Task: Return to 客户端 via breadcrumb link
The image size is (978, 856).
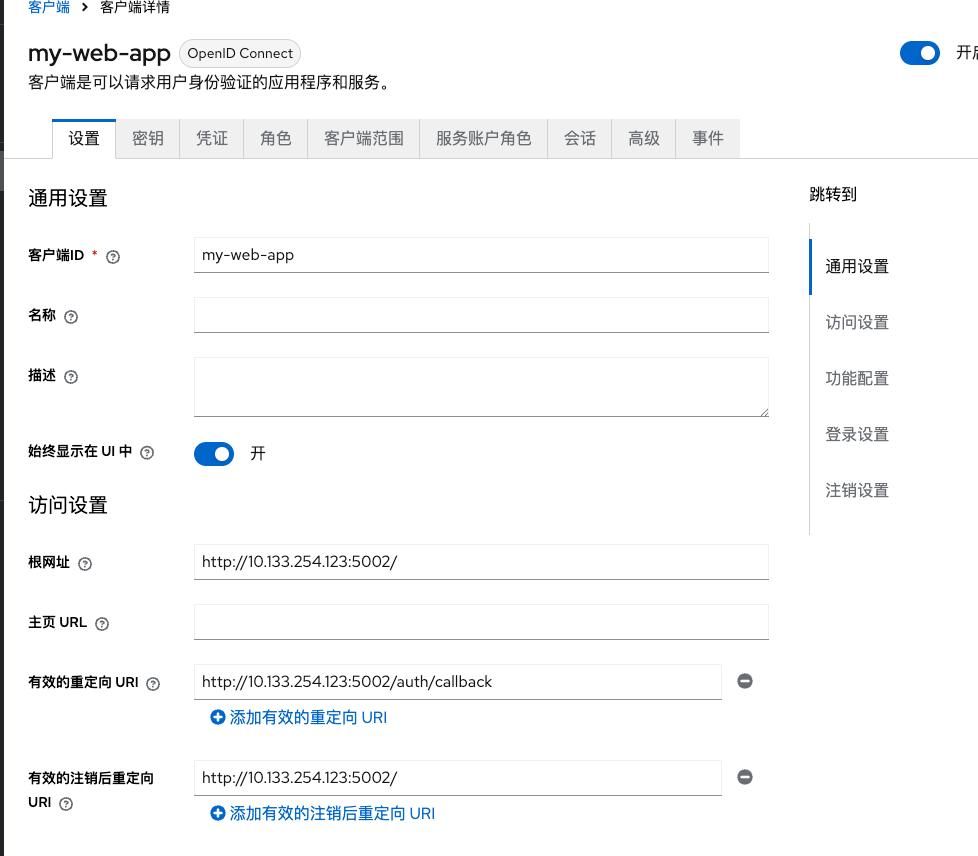Action: click(49, 7)
